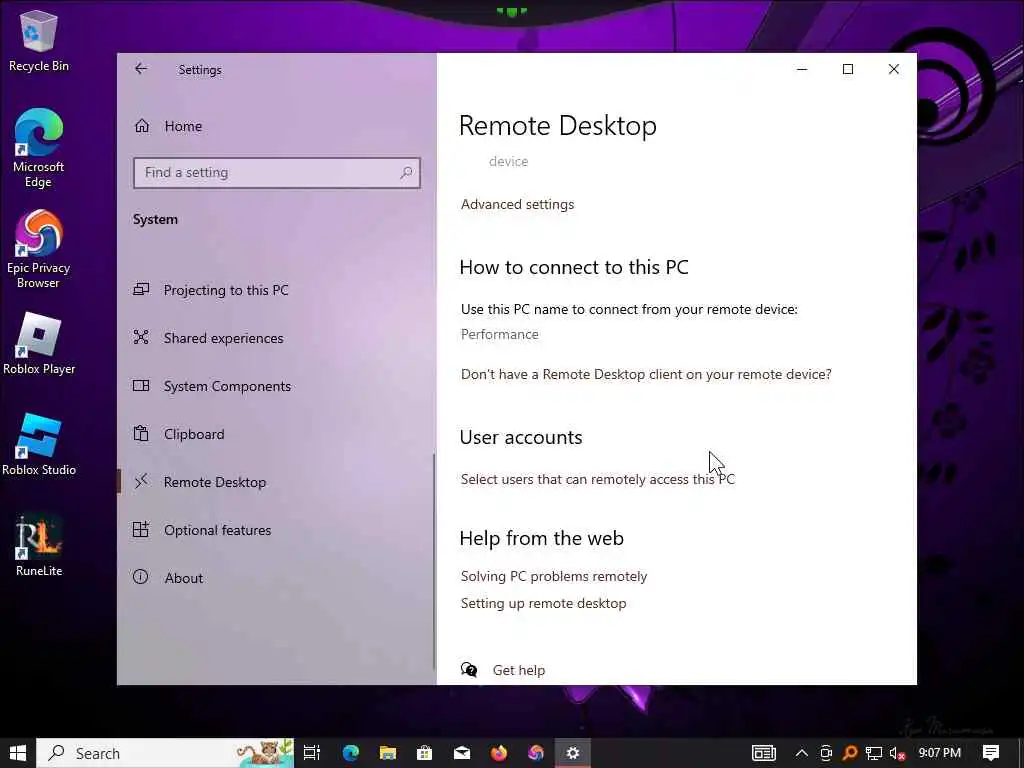
Task: Click the Settings gear in the taskbar
Action: tap(573, 753)
